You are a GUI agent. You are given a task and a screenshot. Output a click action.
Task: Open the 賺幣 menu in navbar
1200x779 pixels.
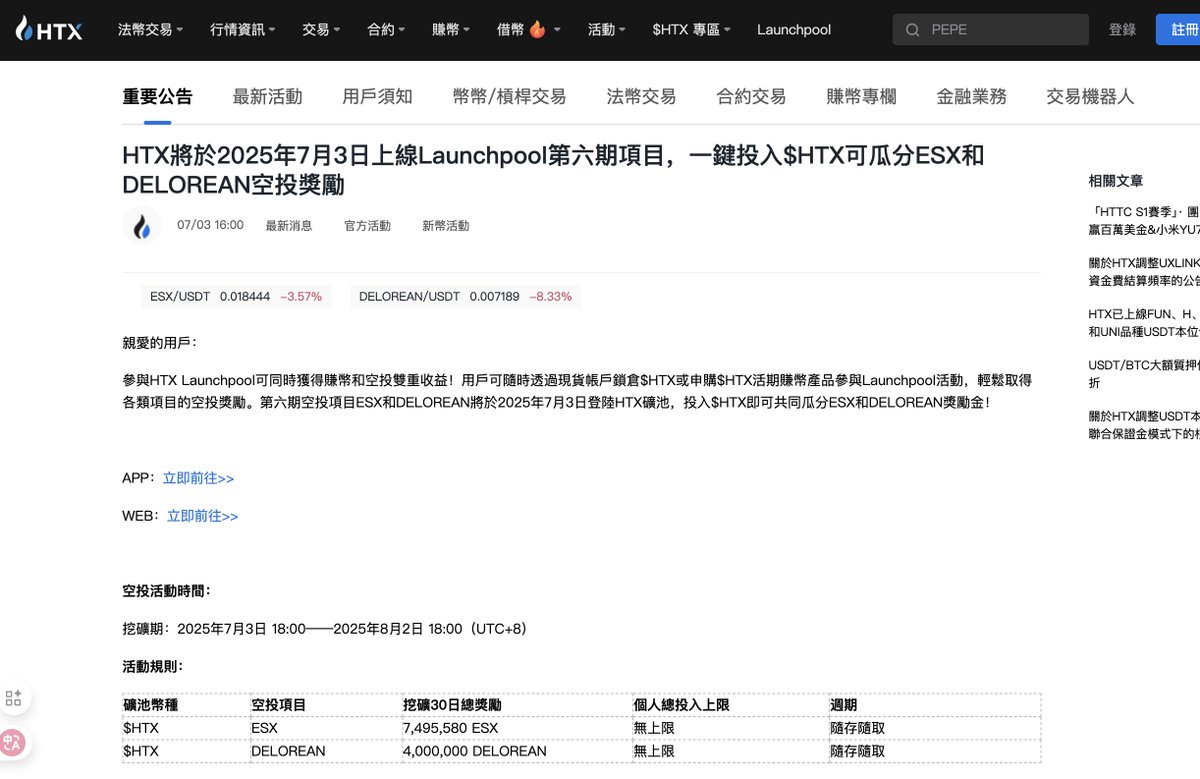(451, 30)
